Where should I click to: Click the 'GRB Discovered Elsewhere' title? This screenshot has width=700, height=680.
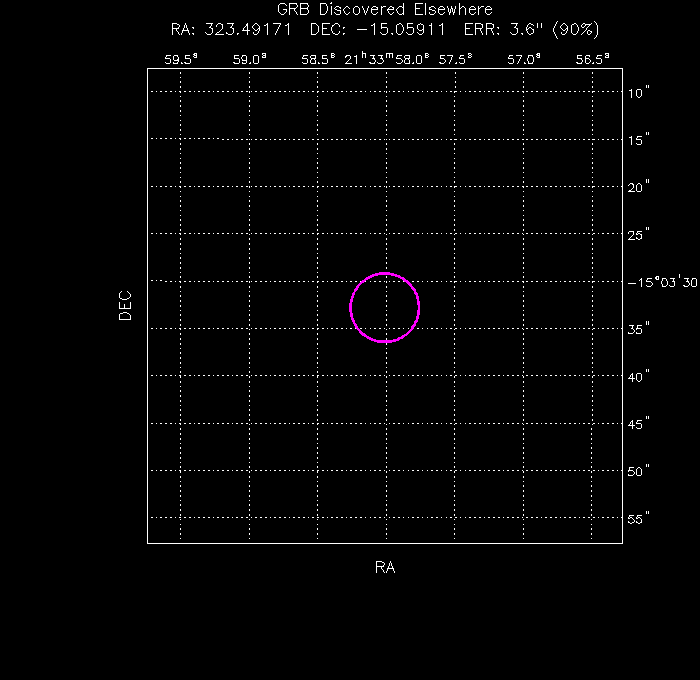pos(385,9)
